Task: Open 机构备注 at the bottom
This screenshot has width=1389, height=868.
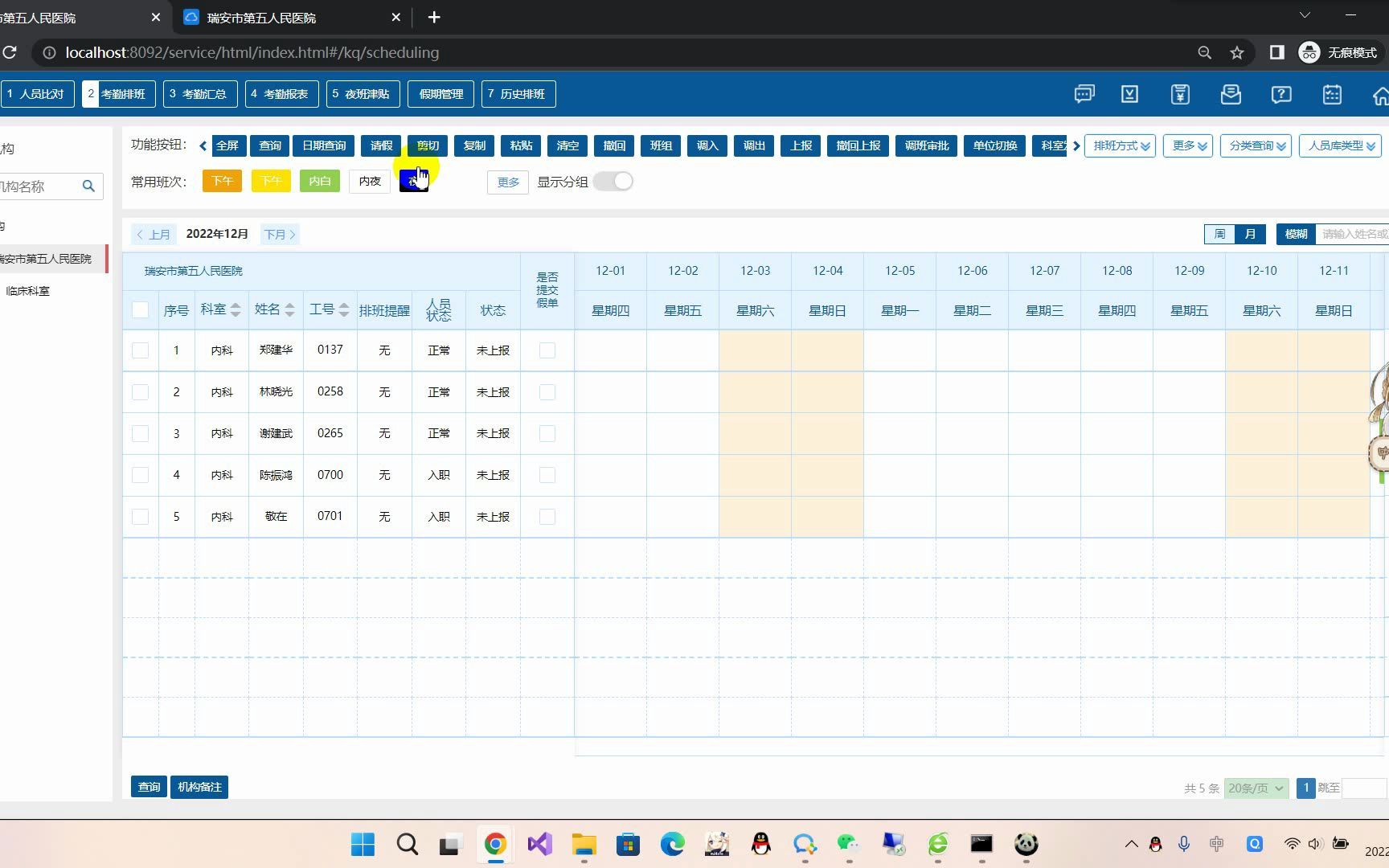Action: [x=199, y=787]
